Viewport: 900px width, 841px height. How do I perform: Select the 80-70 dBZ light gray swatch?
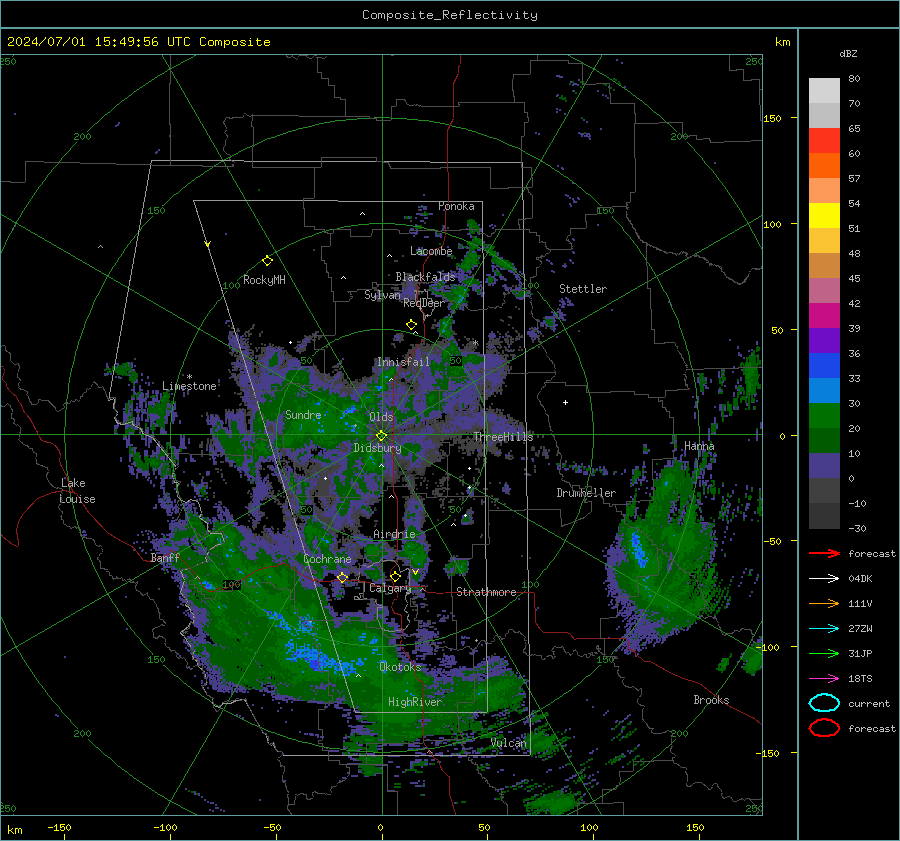pyautogui.click(x=824, y=91)
